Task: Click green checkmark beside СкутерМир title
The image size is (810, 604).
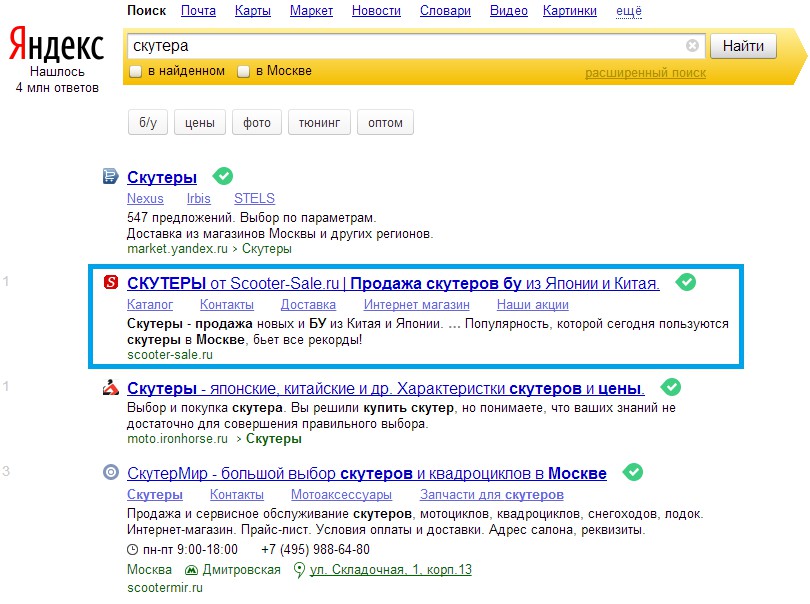Action: (x=633, y=472)
